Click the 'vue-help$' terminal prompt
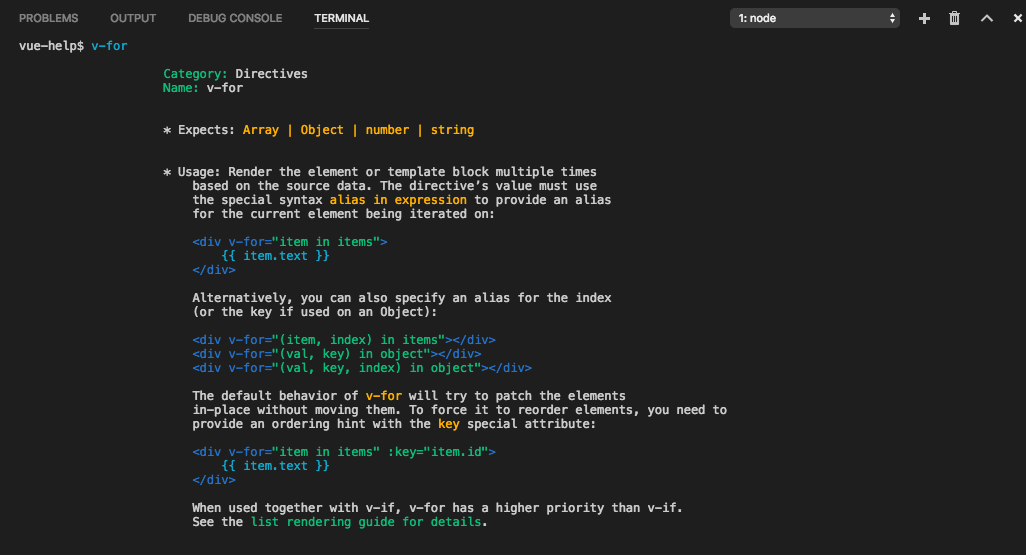Image resolution: width=1026 pixels, height=555 pixels. point(51,46)
